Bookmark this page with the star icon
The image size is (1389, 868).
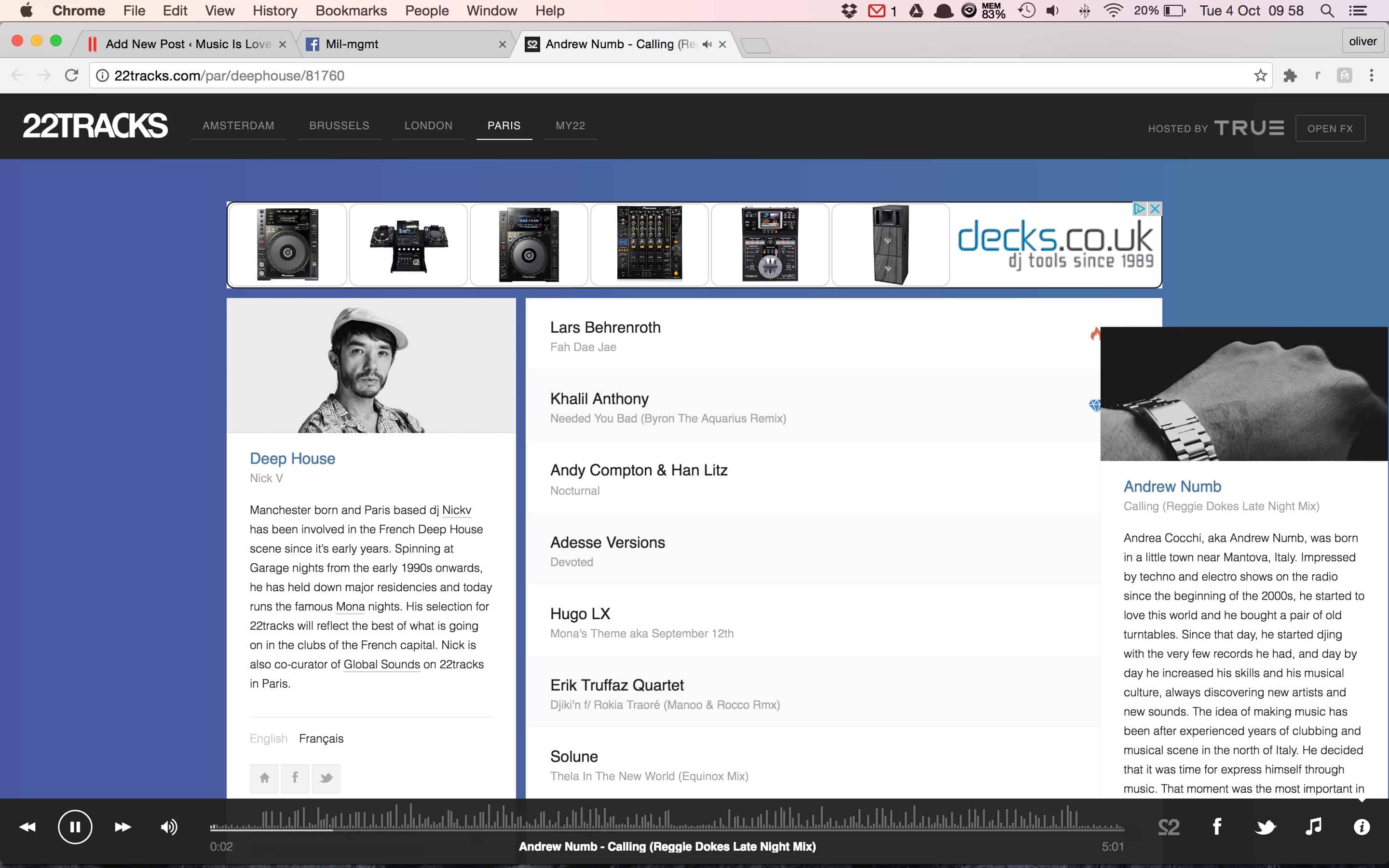pos(1260,75)
